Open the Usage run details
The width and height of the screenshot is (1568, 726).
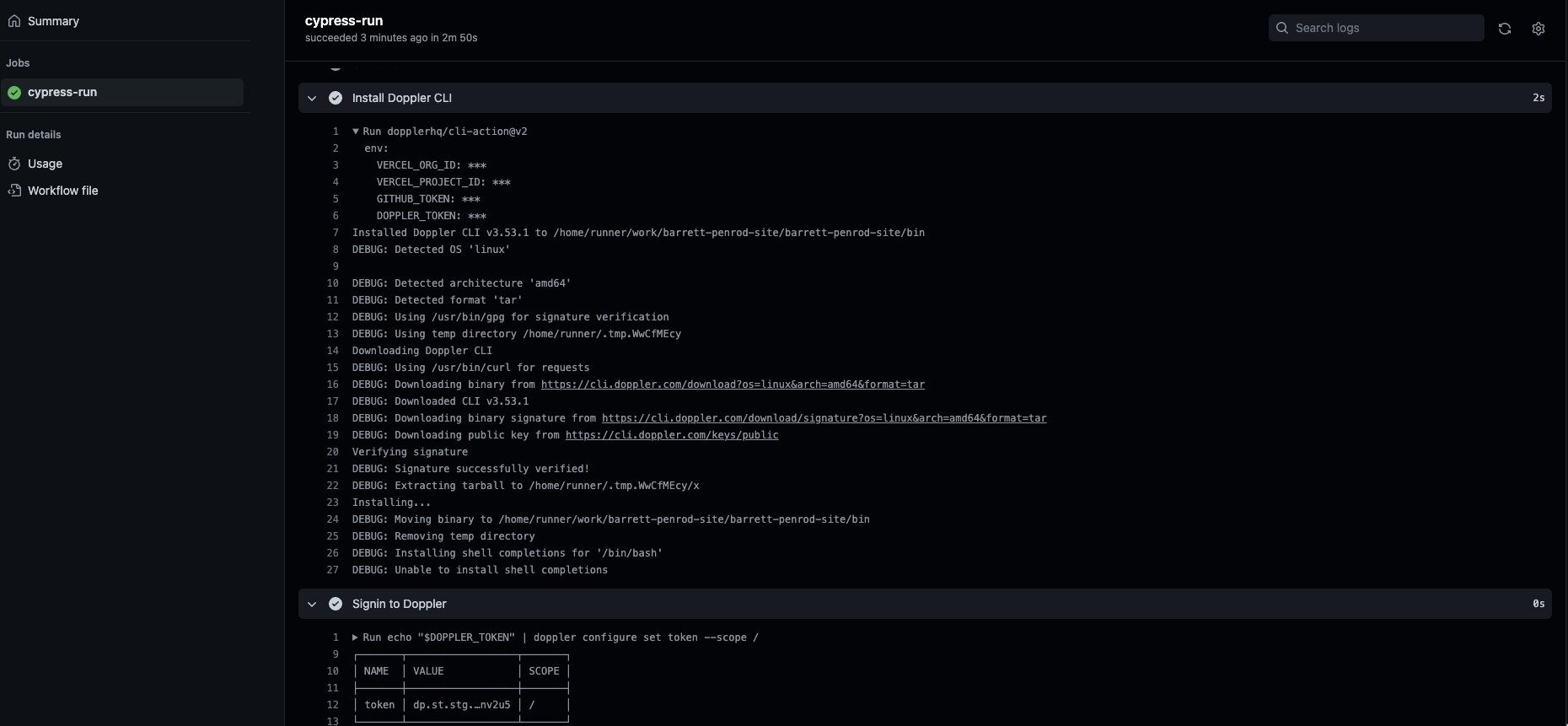(x=45, y=164)
